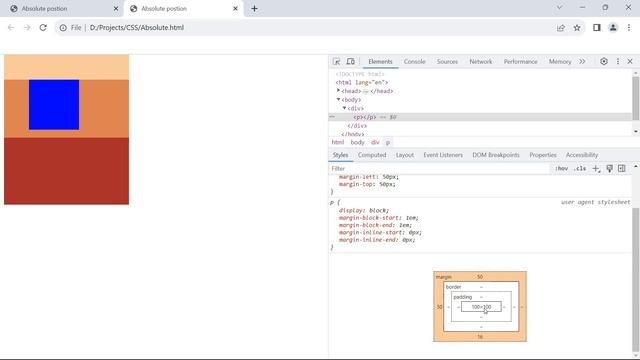The image size is (640, 360).
Task: Activate the inspect element picker icon
Action: pyautogui.click(x=336, y=62)
